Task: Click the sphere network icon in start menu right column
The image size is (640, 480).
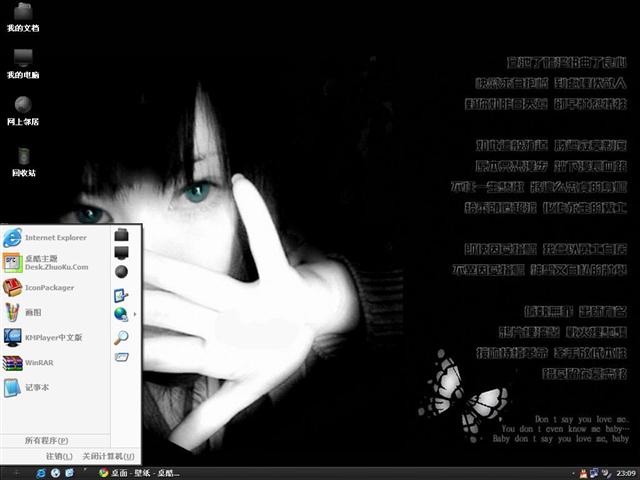Action: coord(121,271)
